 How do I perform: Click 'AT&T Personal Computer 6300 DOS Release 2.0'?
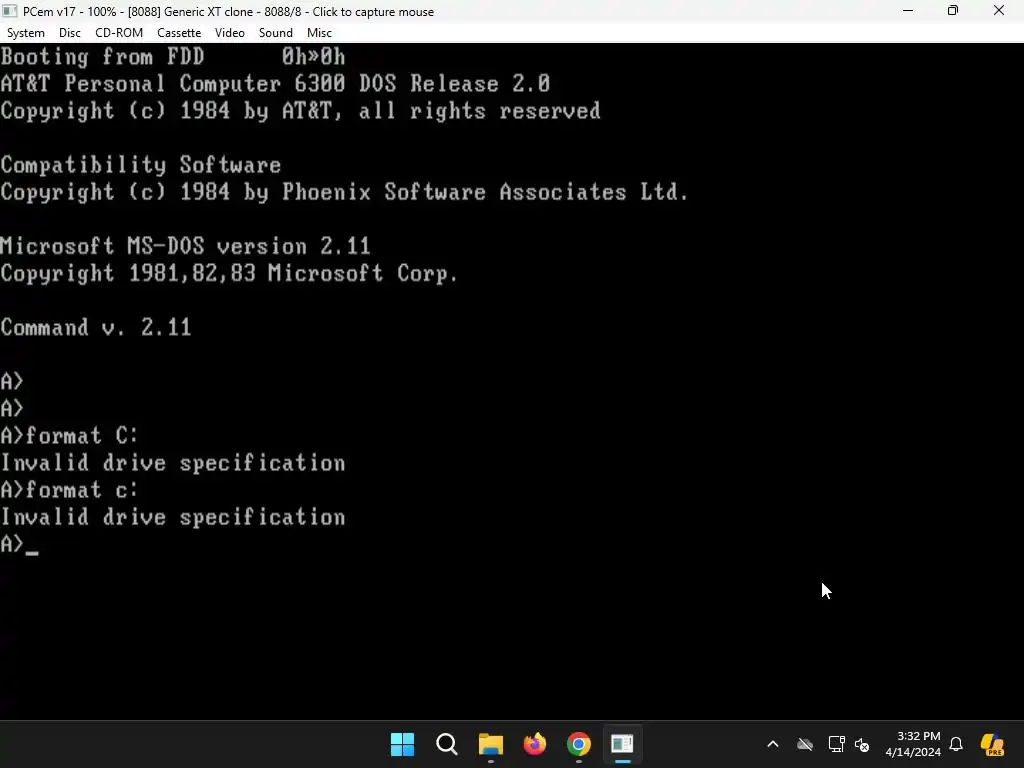275,84
